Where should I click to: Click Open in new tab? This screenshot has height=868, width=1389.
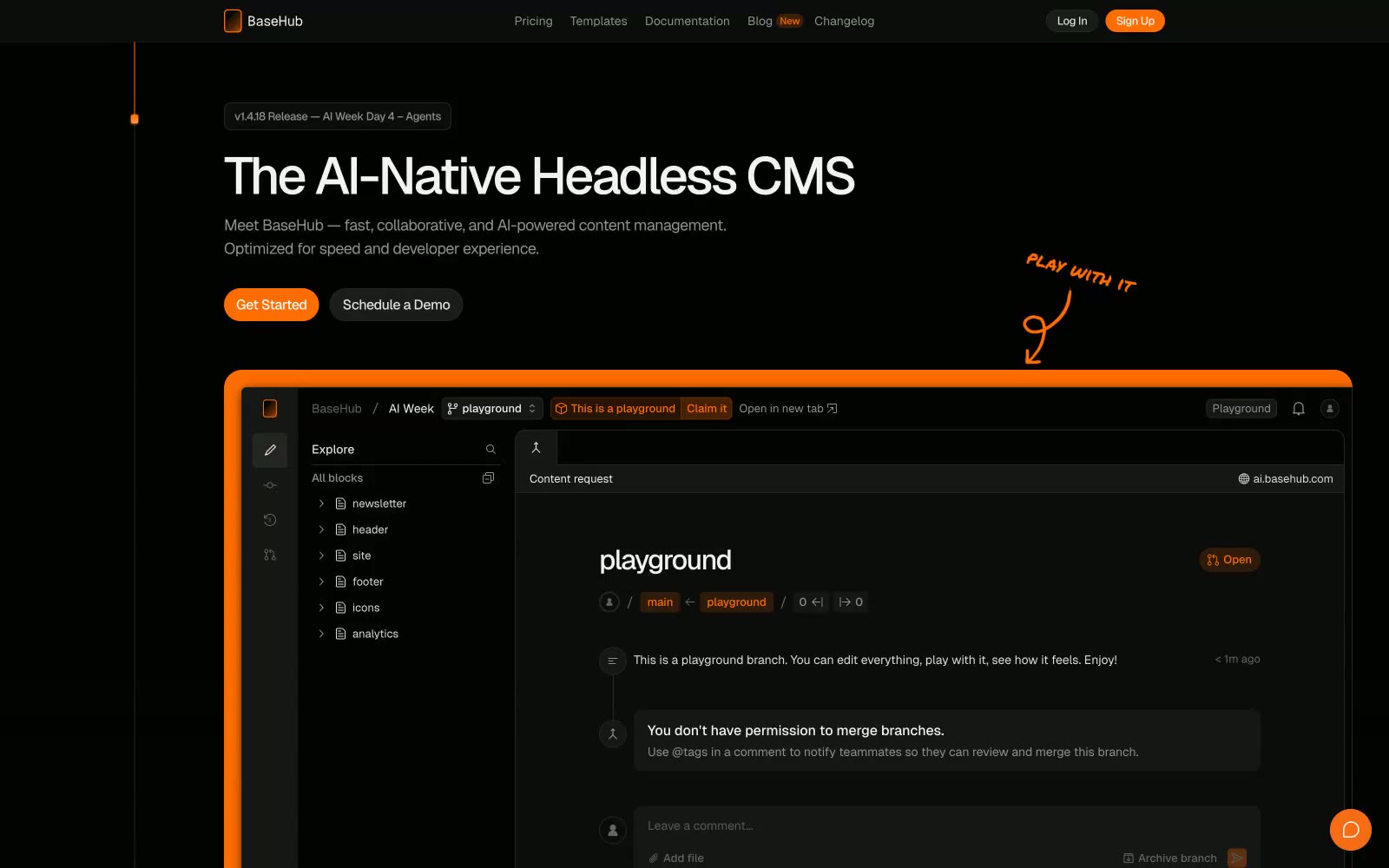tap(788, 409)
